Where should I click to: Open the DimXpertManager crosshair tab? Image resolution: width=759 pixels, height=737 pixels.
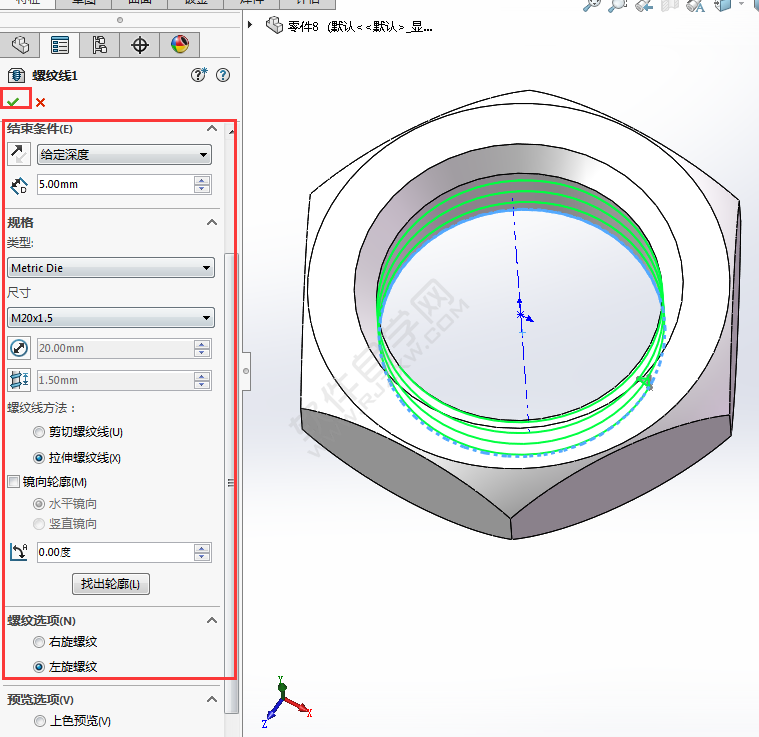139,45
